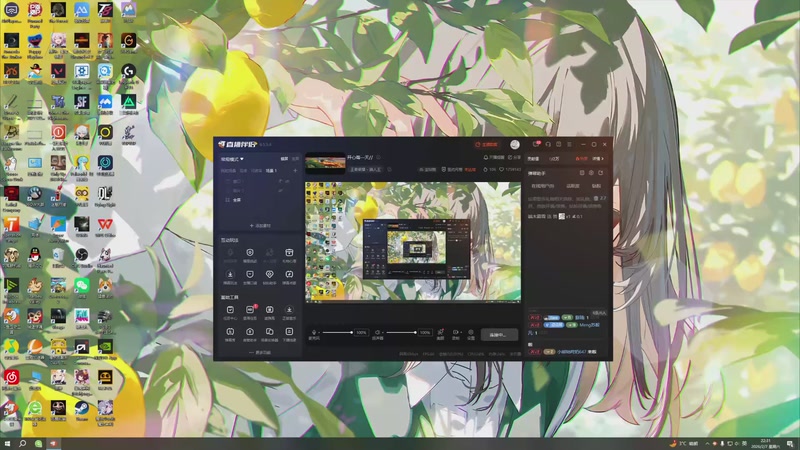Image resolution: width=800 pixels, height=450 pixels.
Task: Open the OBS Studio desktop shortcut
Action: click(82, 257)
